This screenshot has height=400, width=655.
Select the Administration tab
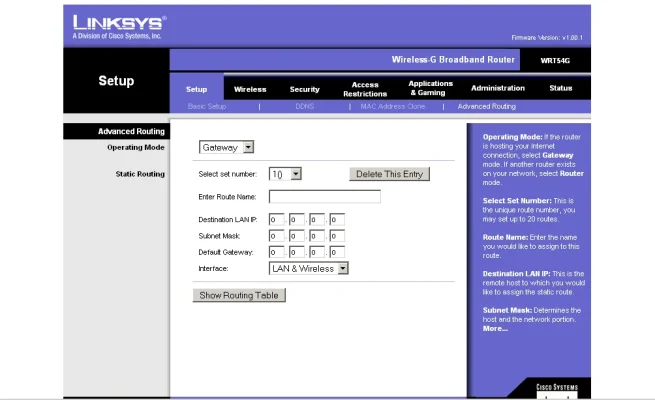pos(497,89)
